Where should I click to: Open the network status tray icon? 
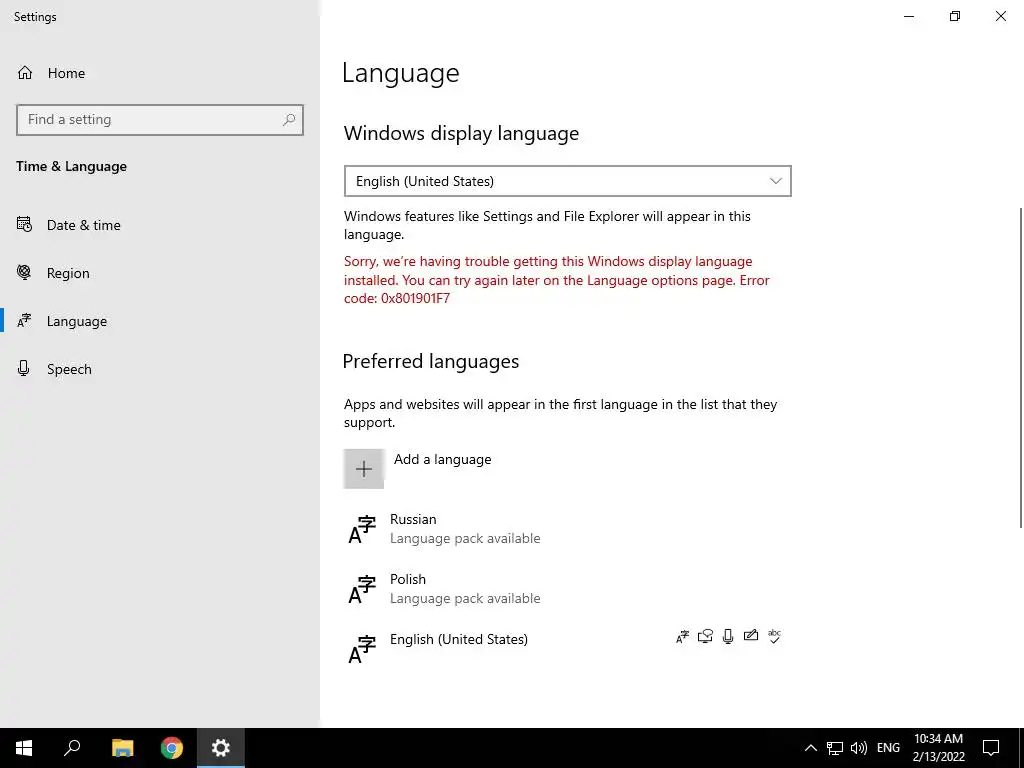[x=835, y=748]
